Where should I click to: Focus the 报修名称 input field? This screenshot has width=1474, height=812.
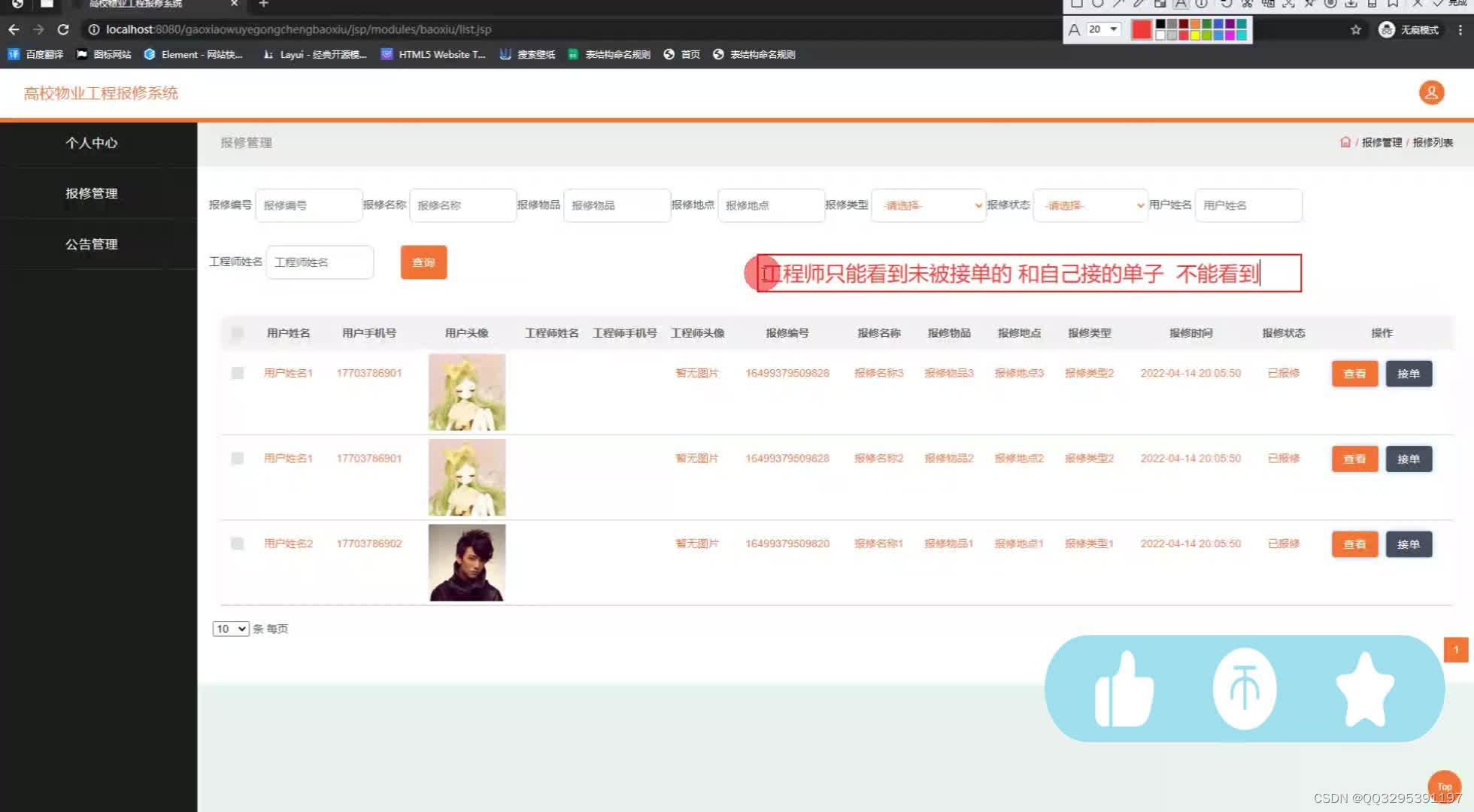463,205
